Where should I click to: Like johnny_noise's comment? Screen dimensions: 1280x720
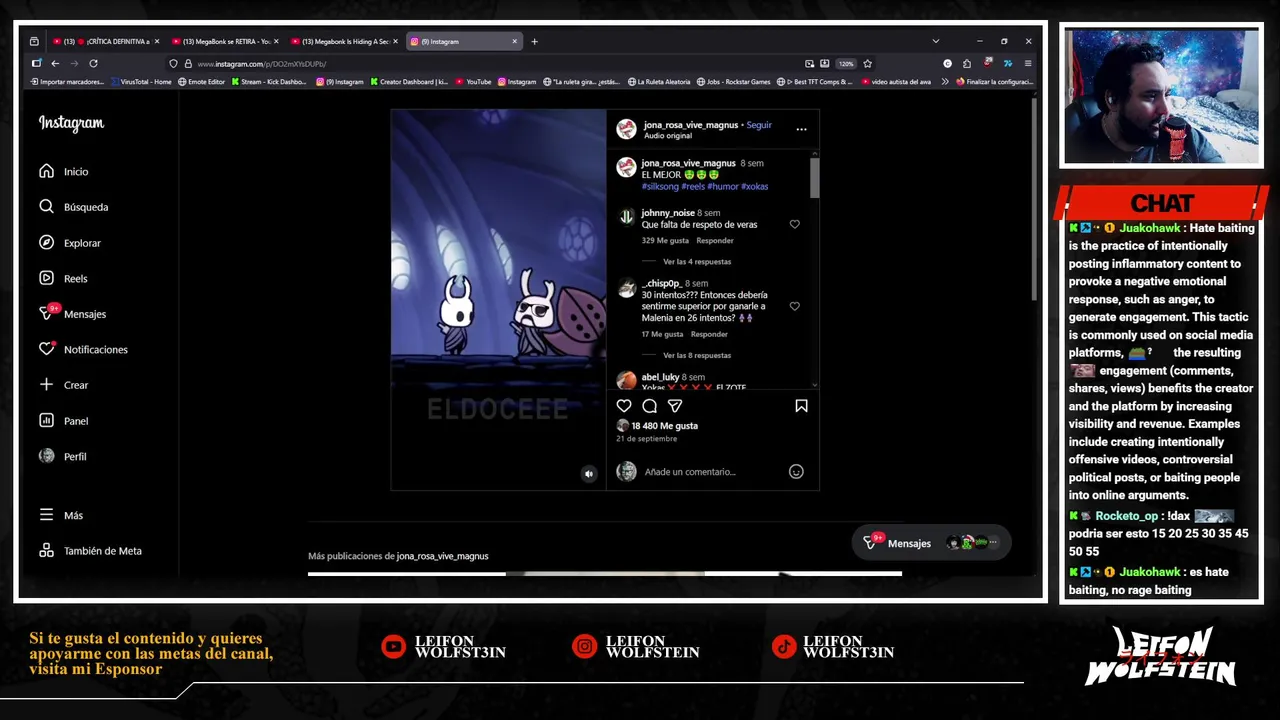pyautogui.click(x=795, y=224)
